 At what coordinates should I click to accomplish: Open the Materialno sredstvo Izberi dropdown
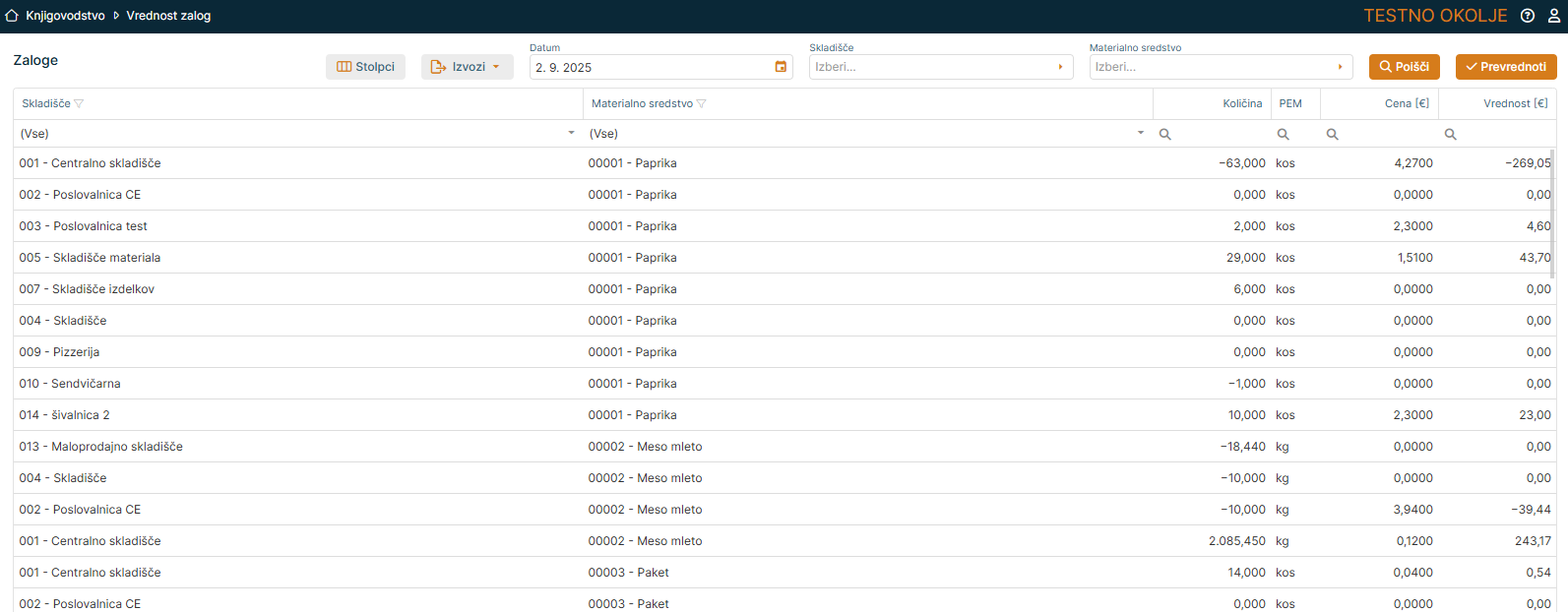[x=1220, y=67]
